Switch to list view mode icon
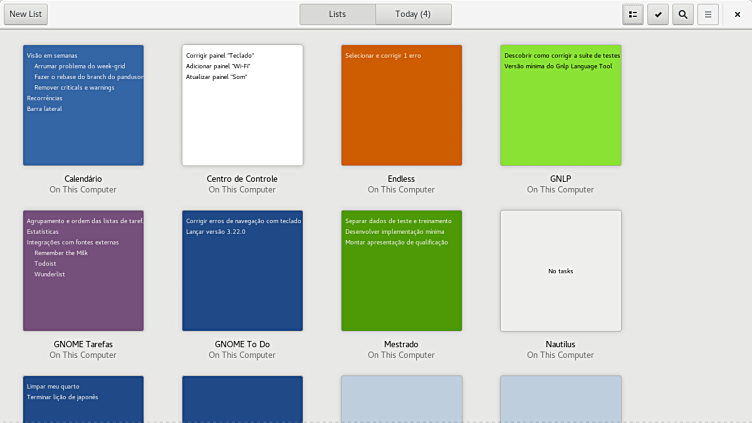The height and width of the screenshot is (423, 752). pyautogui.click(x=633, y=14)
